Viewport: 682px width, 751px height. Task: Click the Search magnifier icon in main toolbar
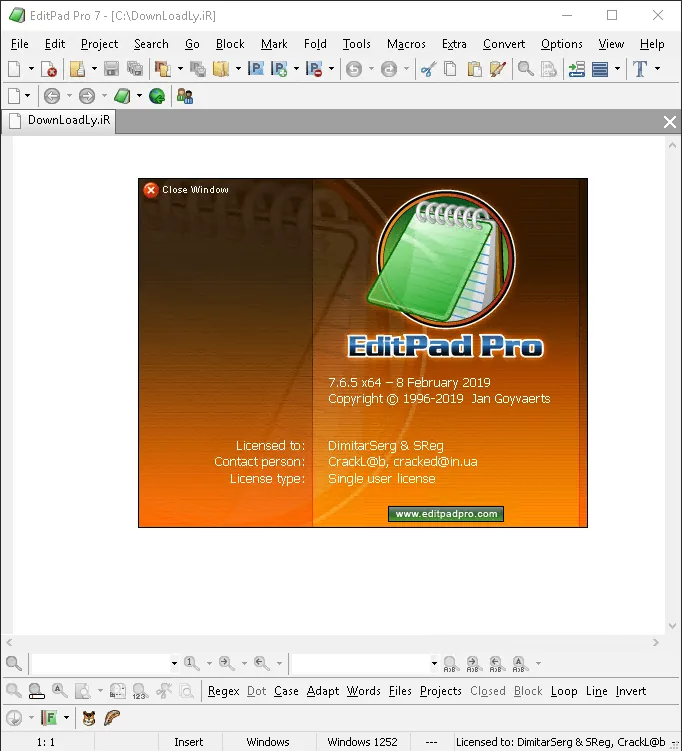click(526, 69)
